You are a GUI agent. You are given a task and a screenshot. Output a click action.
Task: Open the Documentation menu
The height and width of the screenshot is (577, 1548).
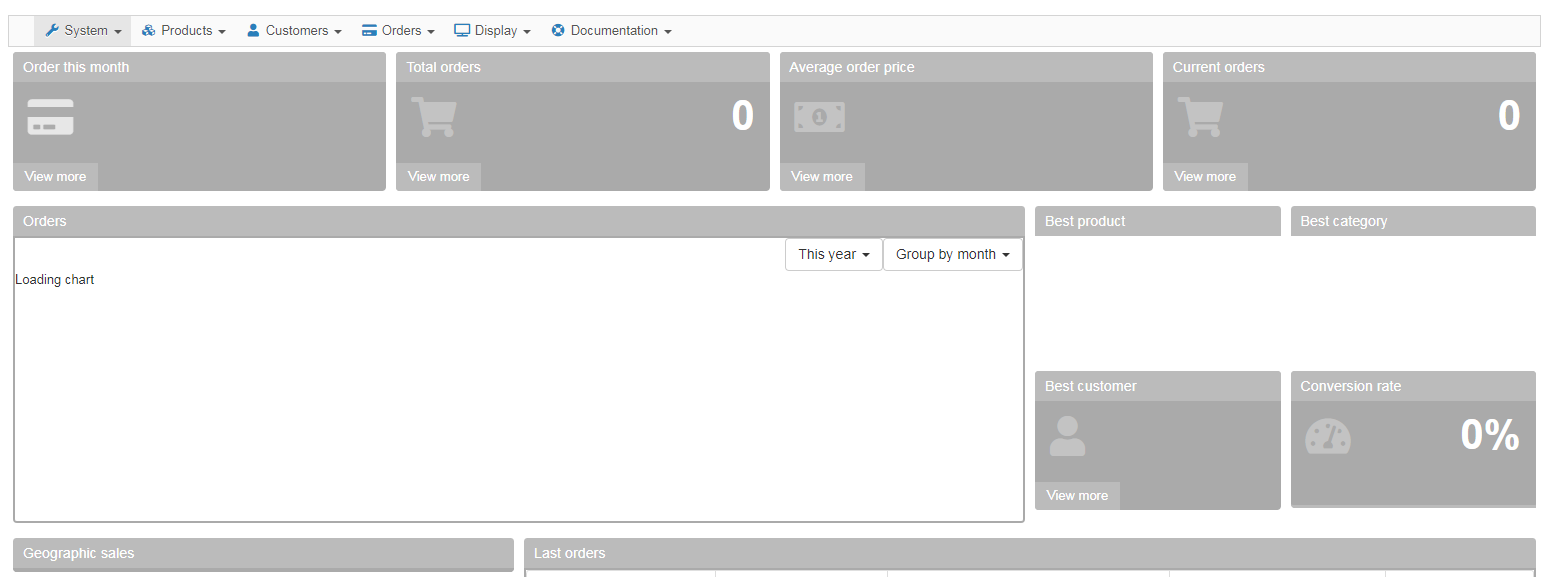(611, 31)
